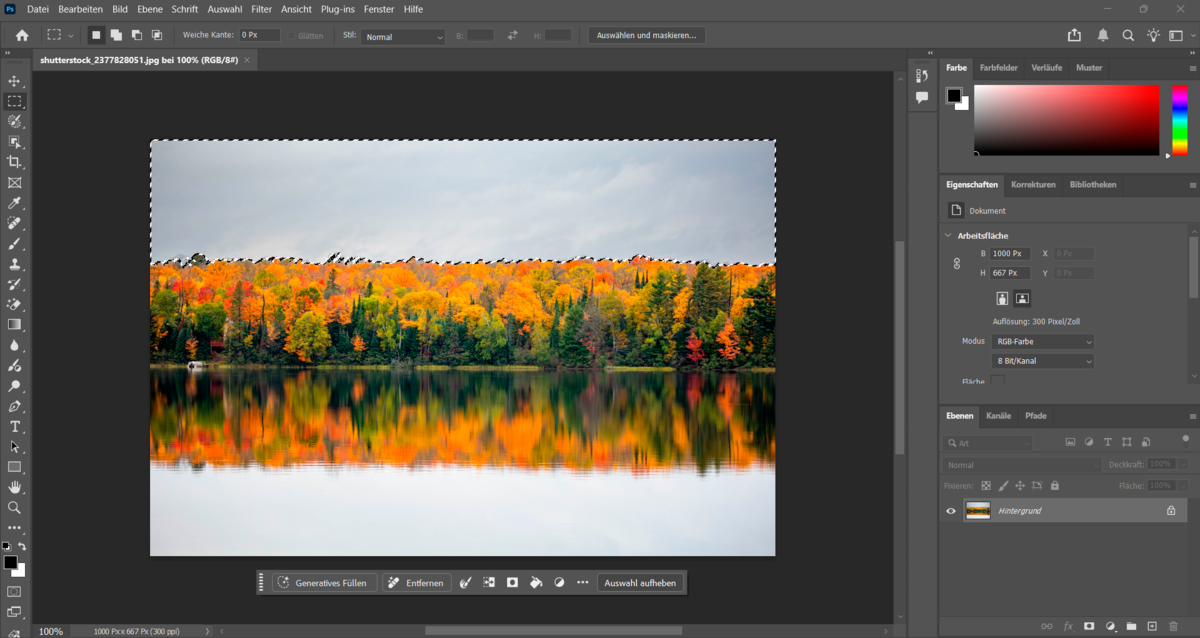Open the Stil dropdown in options bar
Screen dimensions: 1200x638
pos(402,35)
